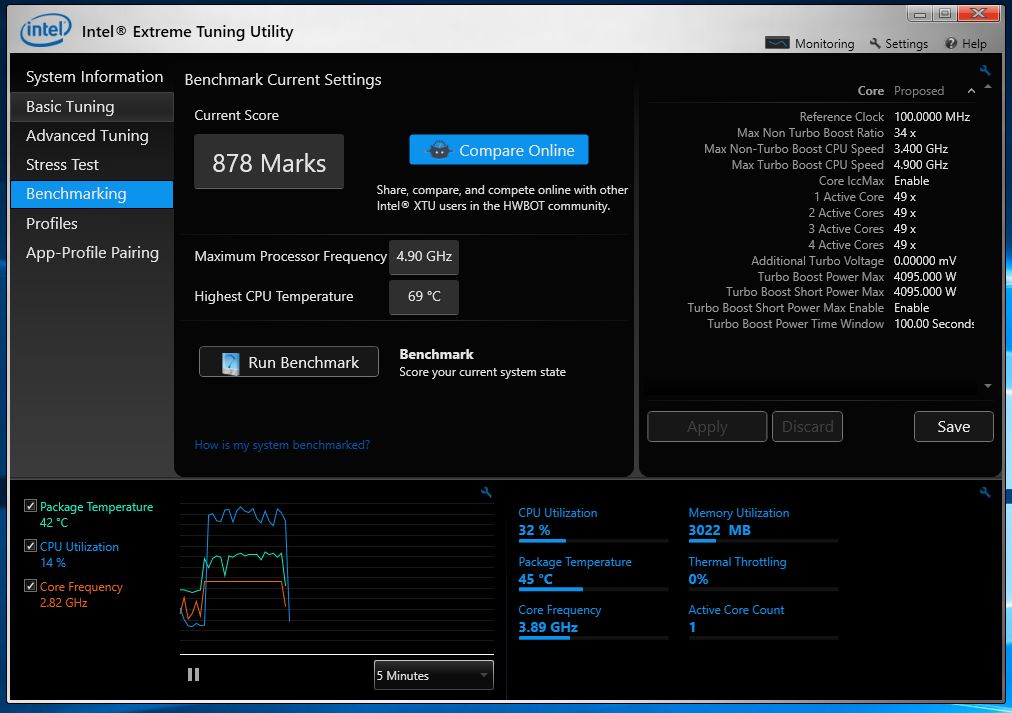The height and width of the screenshot is (713, 1012).
Task: Collapse the Core section chevron
Action: [x=971, y=91]
